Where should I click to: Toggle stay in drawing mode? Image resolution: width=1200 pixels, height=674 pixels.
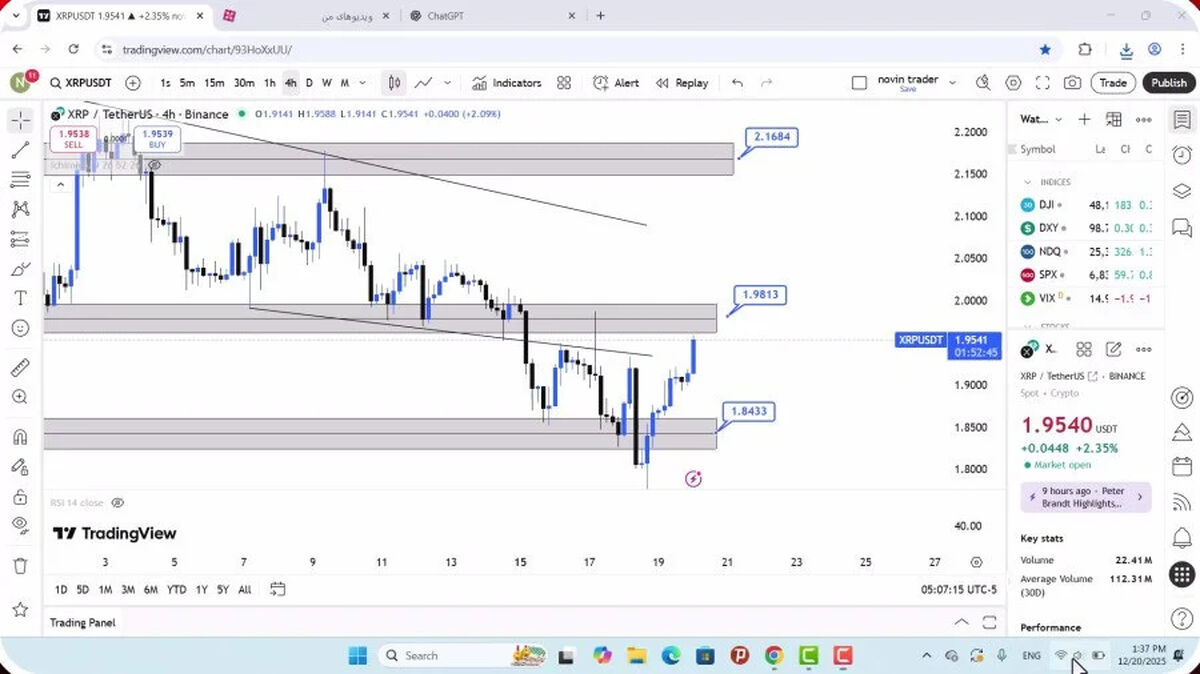click(20, 466)
